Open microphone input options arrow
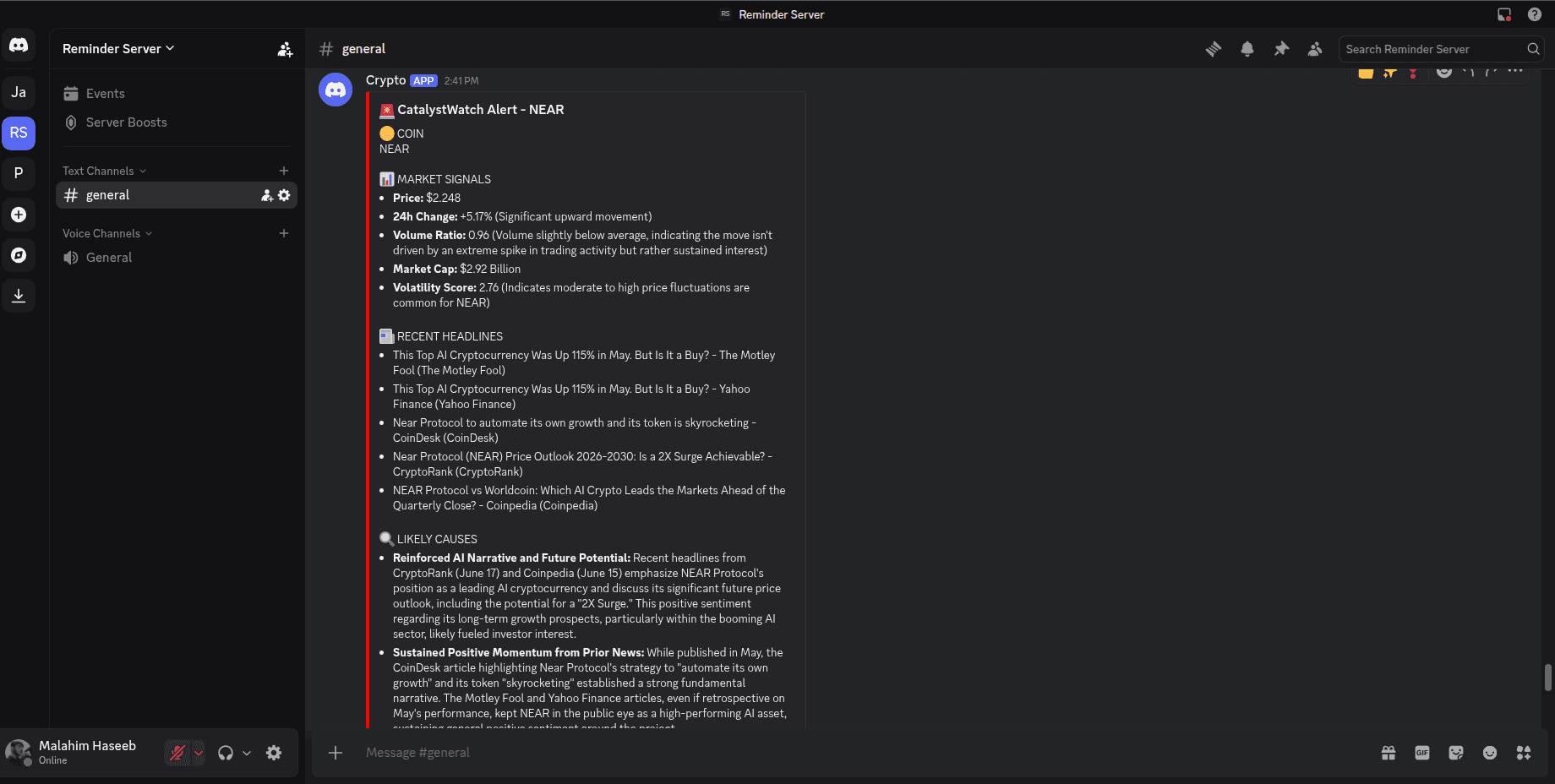1555x784 pixels. click(x=199, y=753)
